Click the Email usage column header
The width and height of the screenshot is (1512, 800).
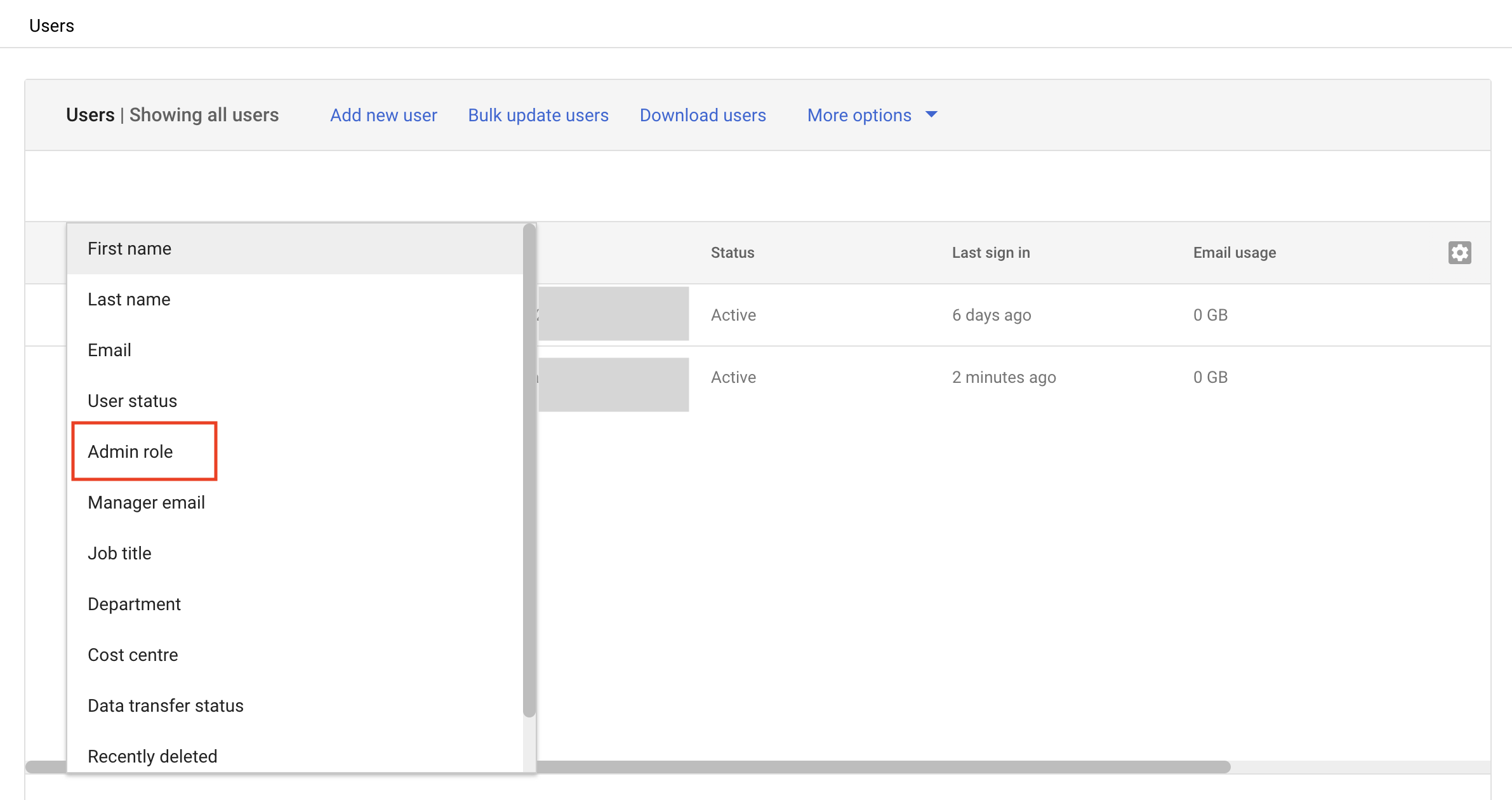click(x=1234, y=253)
